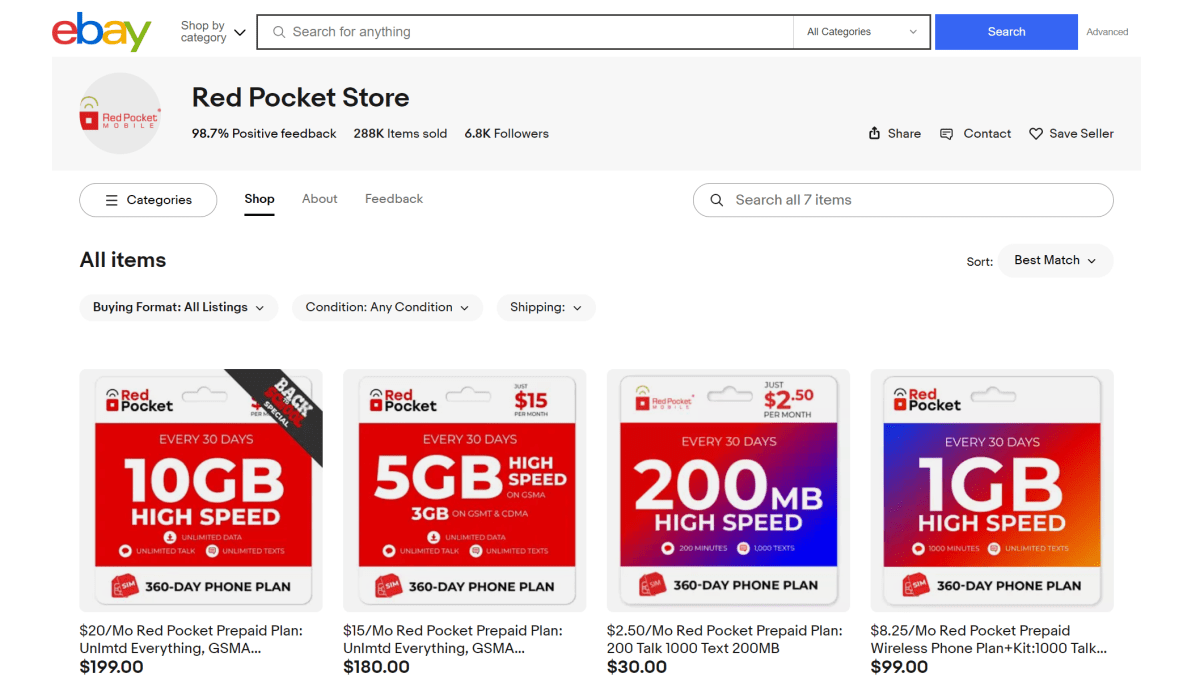
Task: Click the Share icon
Action: 875,133
